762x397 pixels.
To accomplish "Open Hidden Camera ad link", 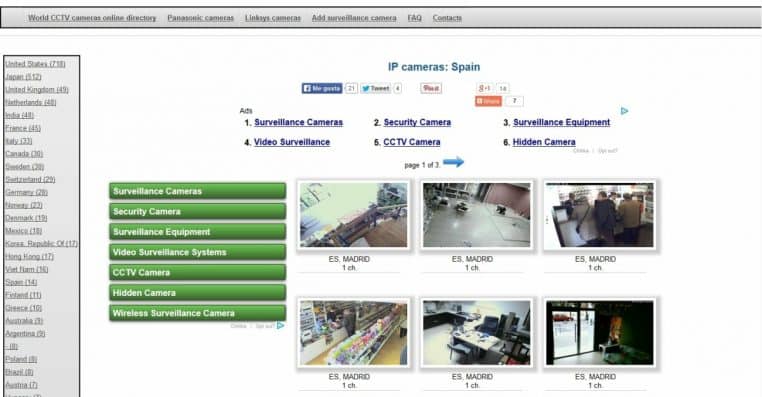I will click(544, 142).
